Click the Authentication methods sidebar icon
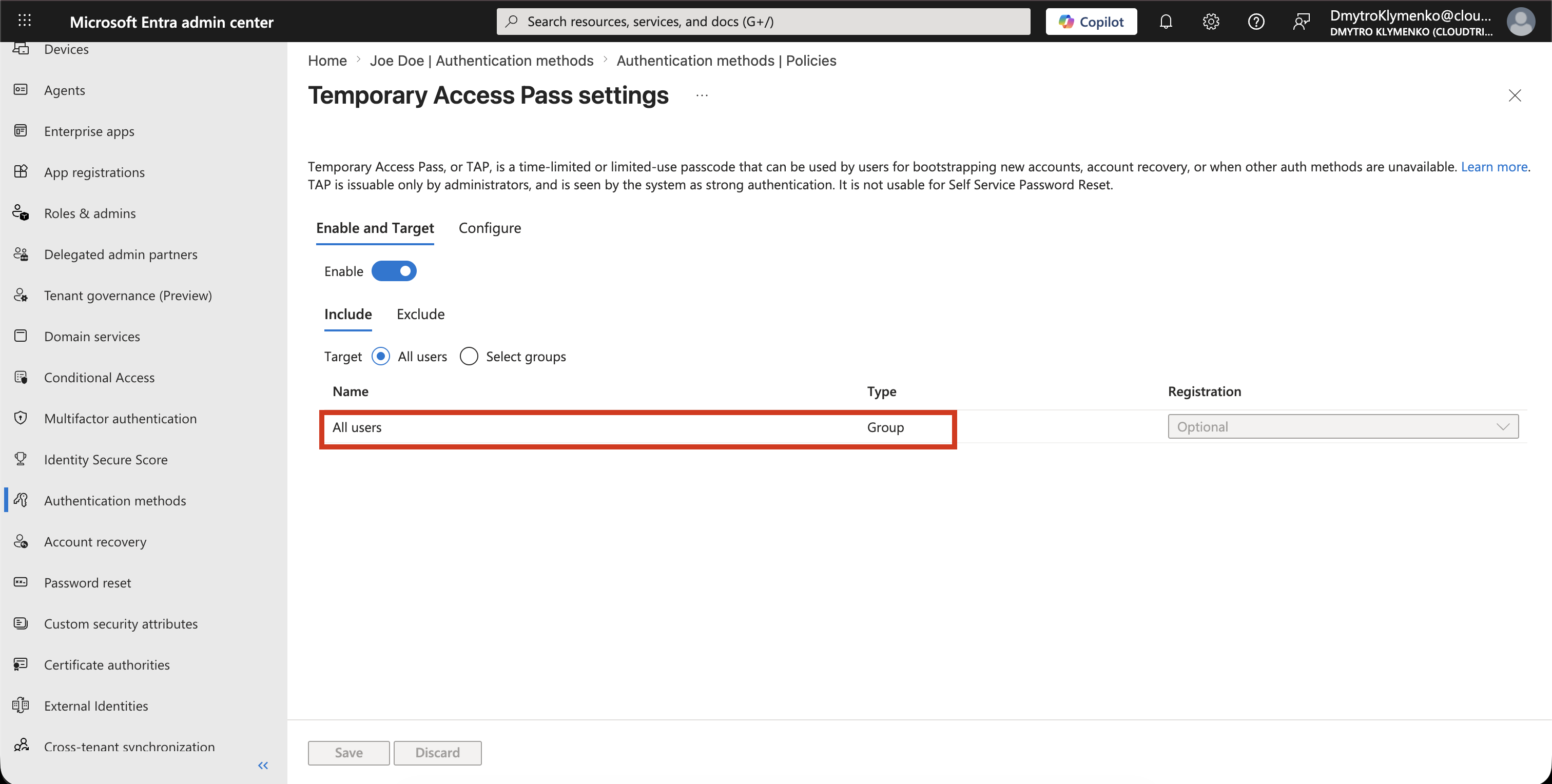 pos(21,500)
